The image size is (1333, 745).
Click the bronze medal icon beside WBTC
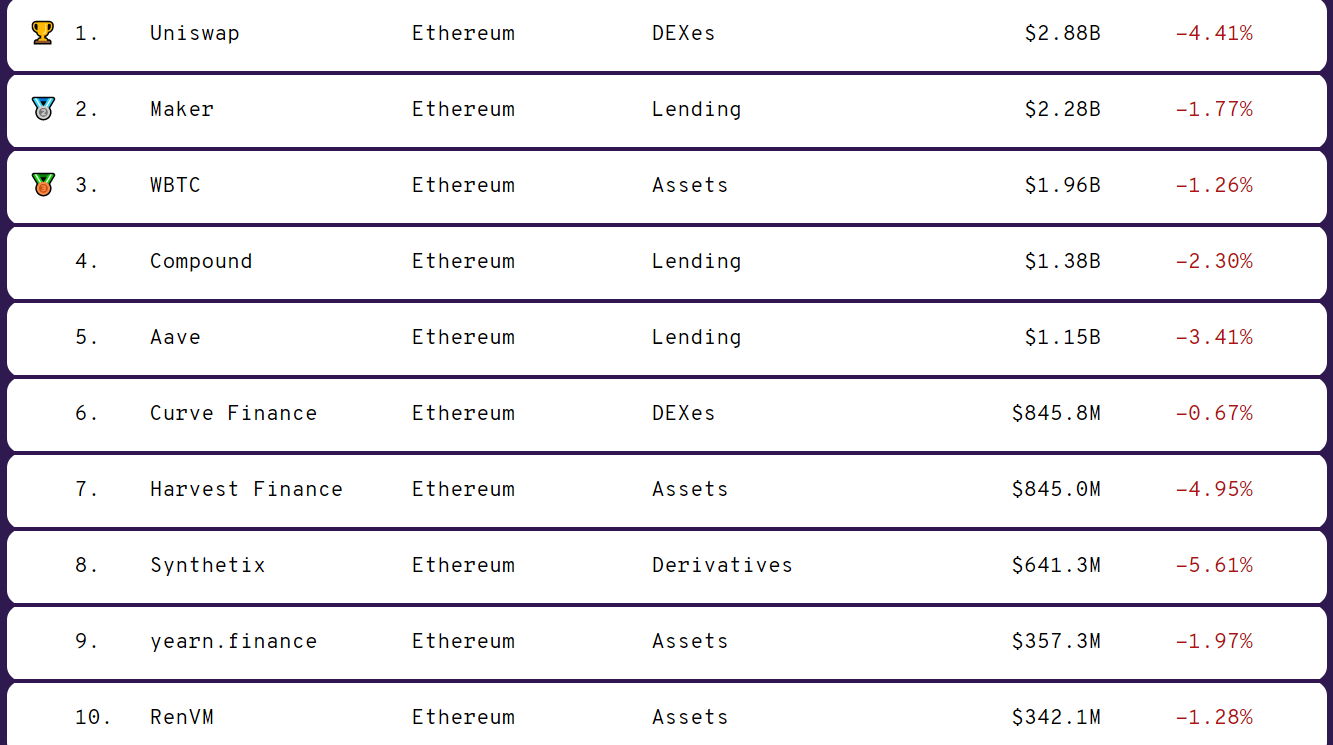point(42,185)
